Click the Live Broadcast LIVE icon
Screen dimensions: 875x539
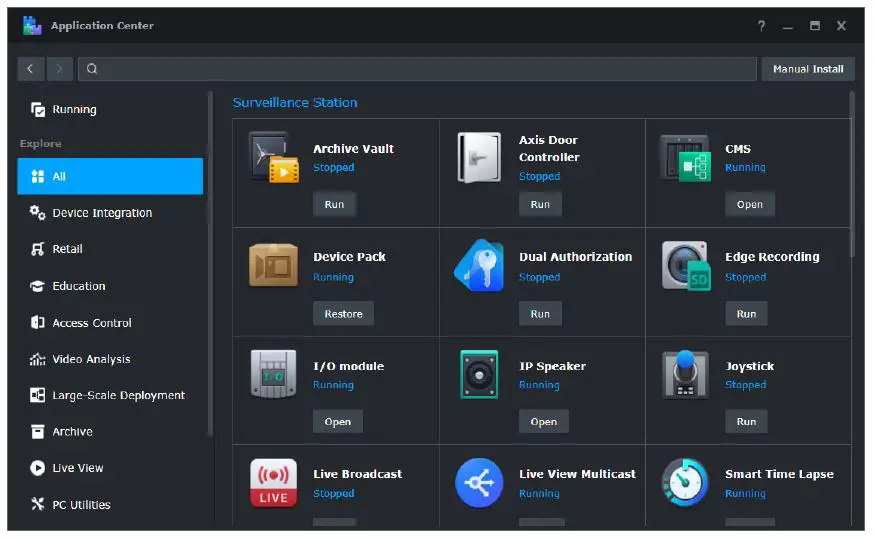tap(273, 483)
